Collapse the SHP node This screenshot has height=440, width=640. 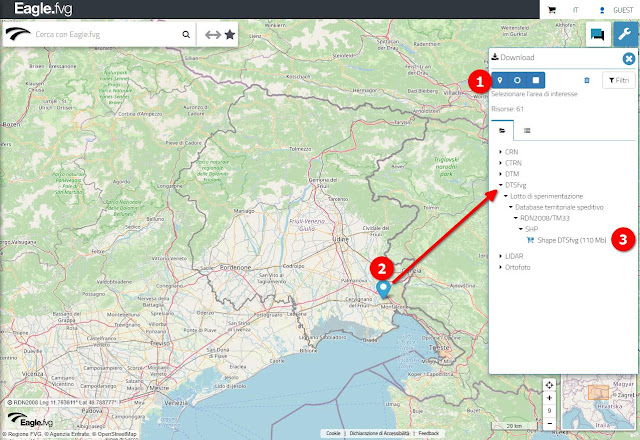520,229
